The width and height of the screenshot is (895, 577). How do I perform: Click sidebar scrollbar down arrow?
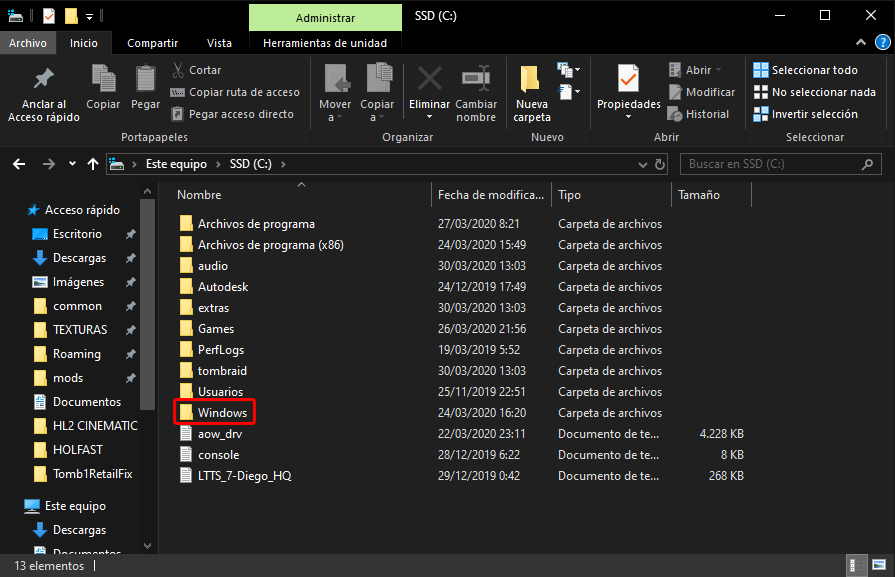click(x=147, y=546)
